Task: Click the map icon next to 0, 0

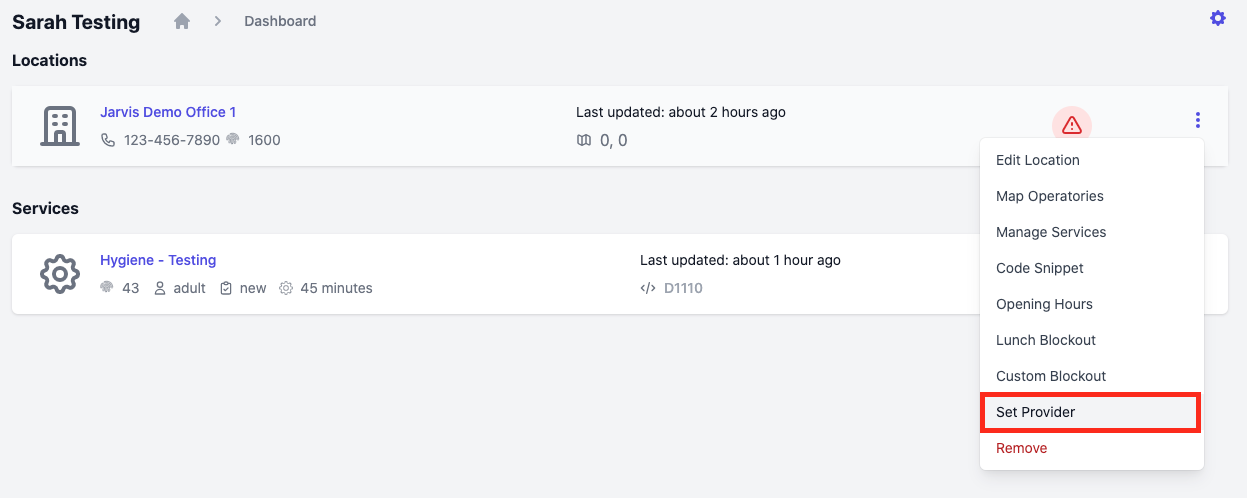Action: 584,140
